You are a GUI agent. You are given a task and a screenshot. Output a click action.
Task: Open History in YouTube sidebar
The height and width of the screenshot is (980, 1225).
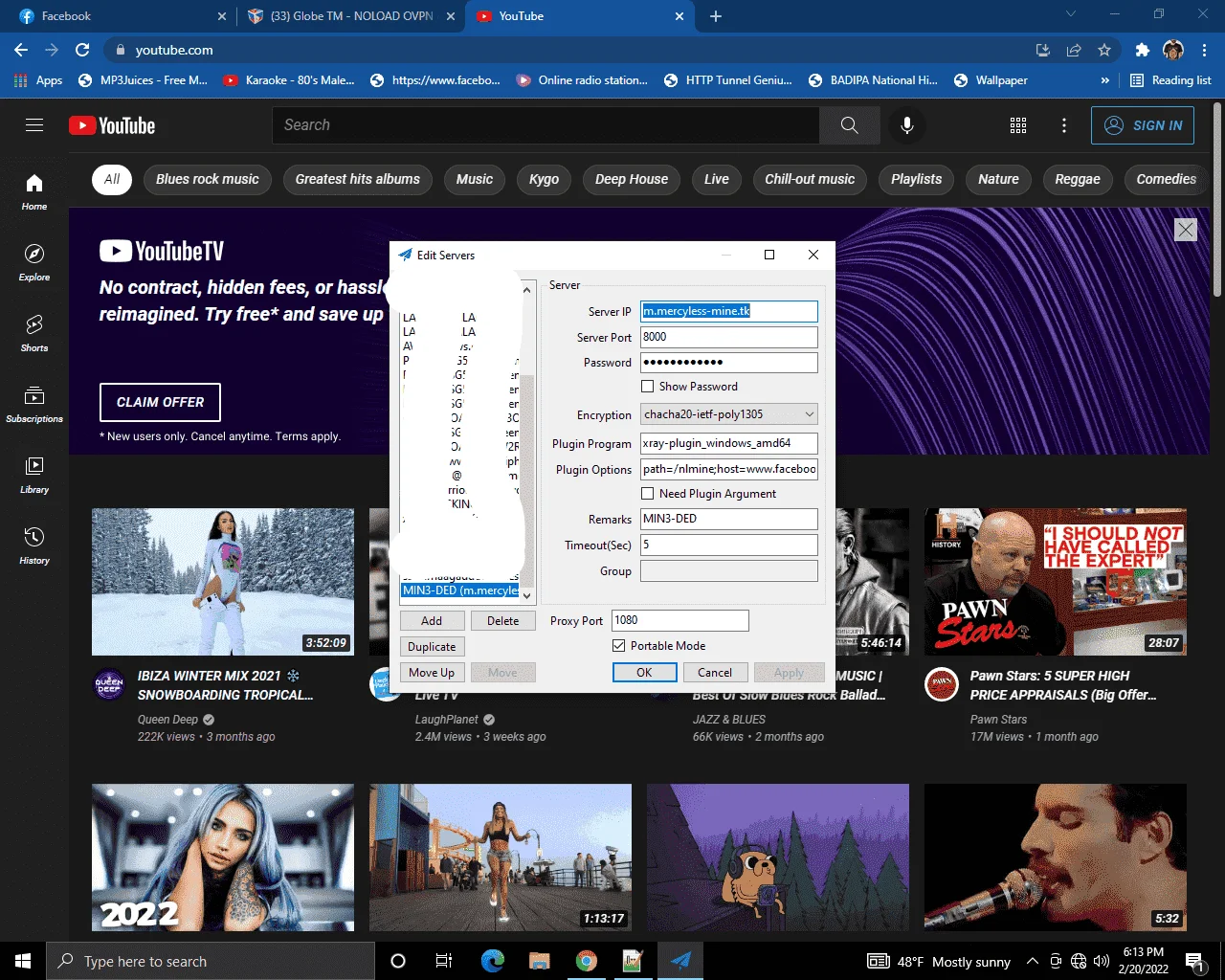pyautogui.click(x=34, y=546)
